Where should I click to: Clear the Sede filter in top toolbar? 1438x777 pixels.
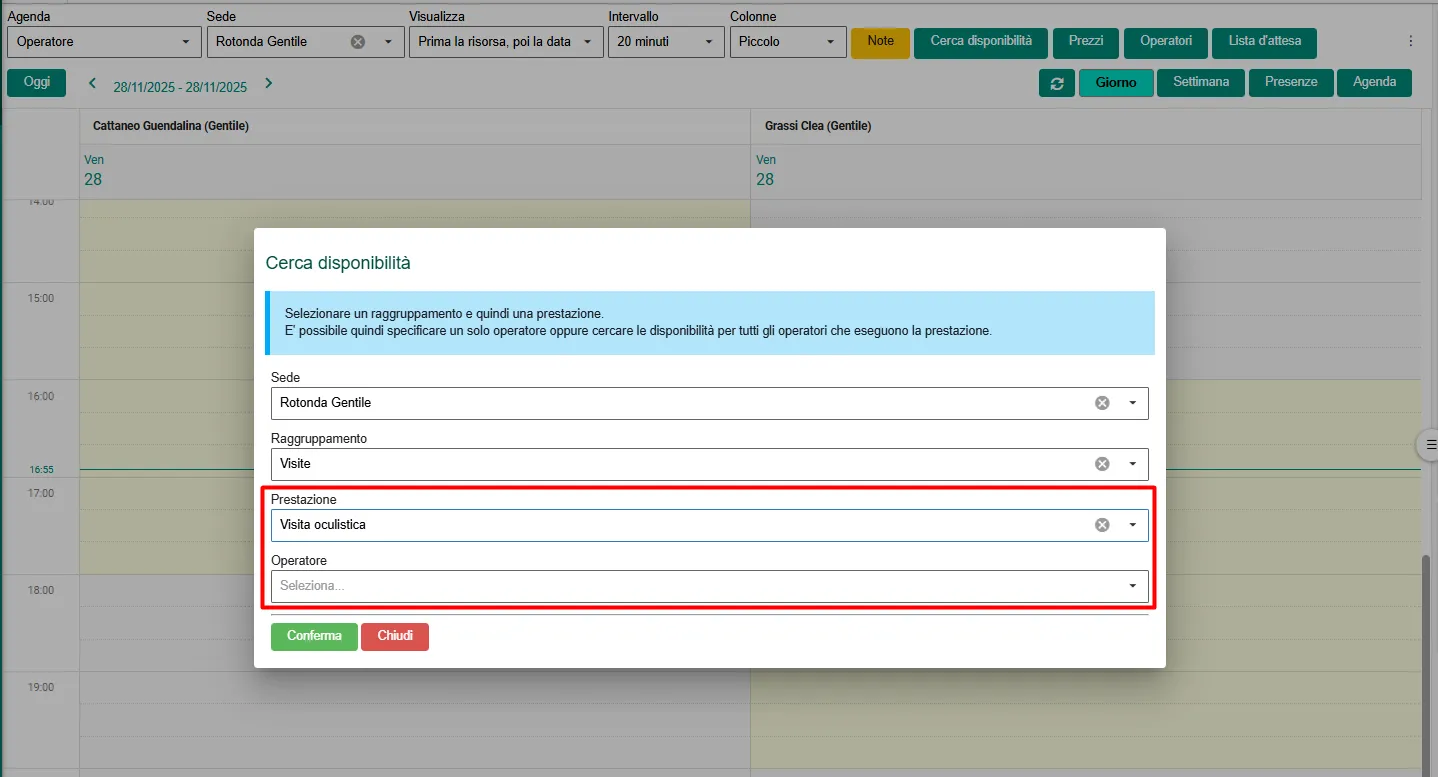tap(358, 42)
